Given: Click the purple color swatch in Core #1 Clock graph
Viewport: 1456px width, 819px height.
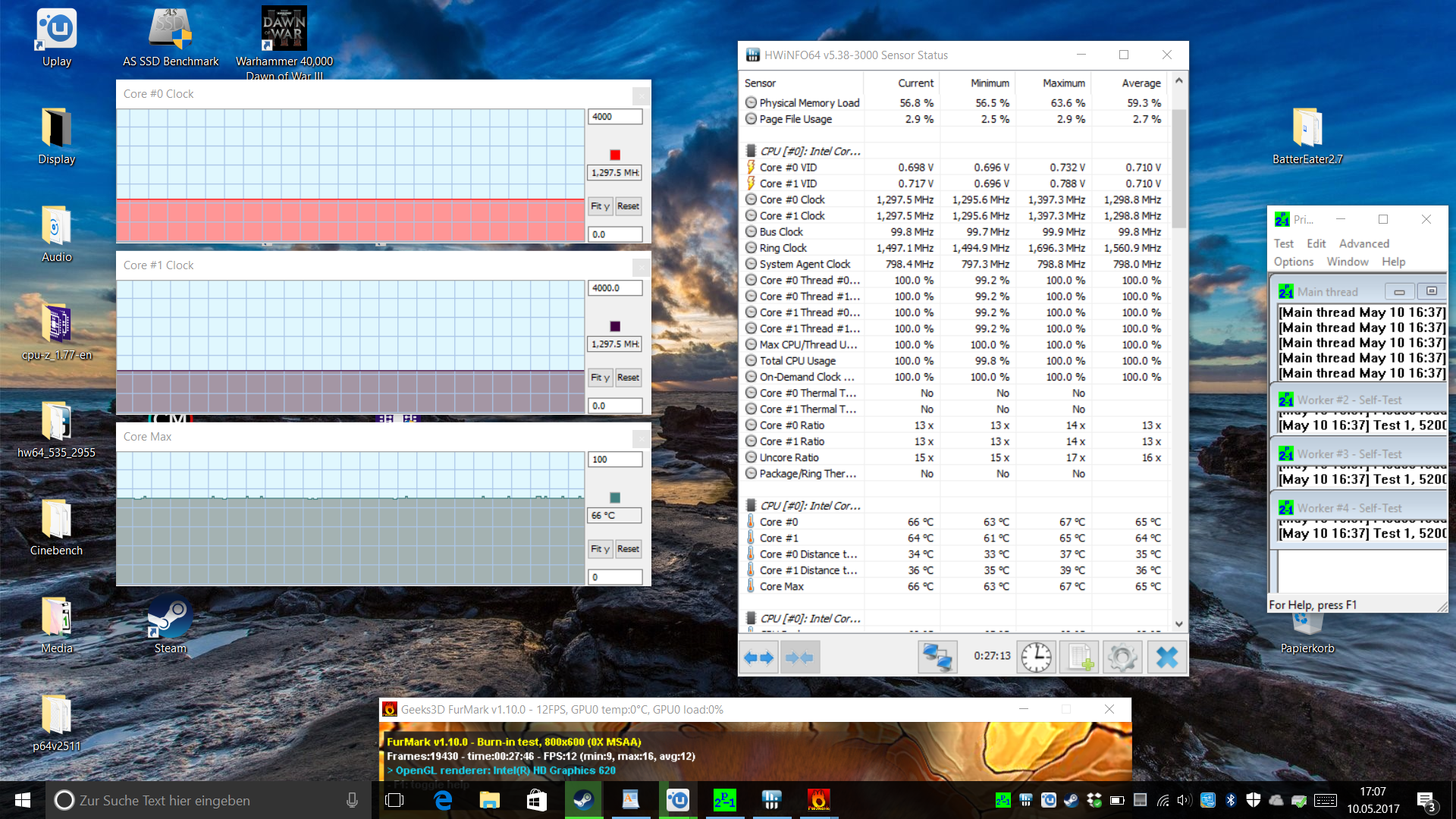Looking at the screenshot, I should tap(615, 326).
